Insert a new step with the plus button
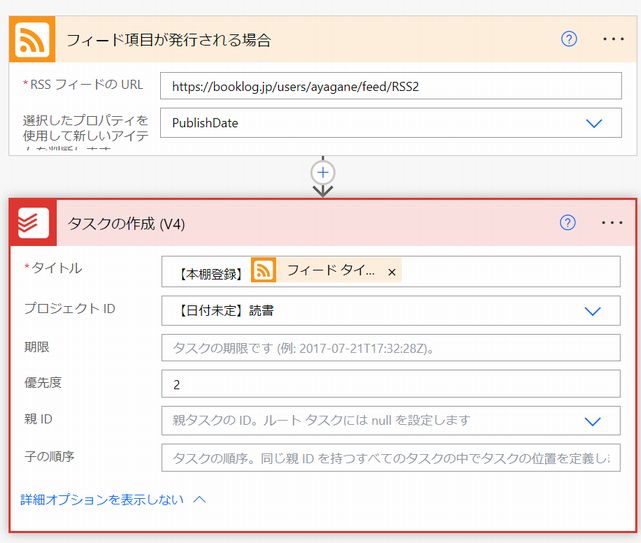 click(x=323, y=173)
